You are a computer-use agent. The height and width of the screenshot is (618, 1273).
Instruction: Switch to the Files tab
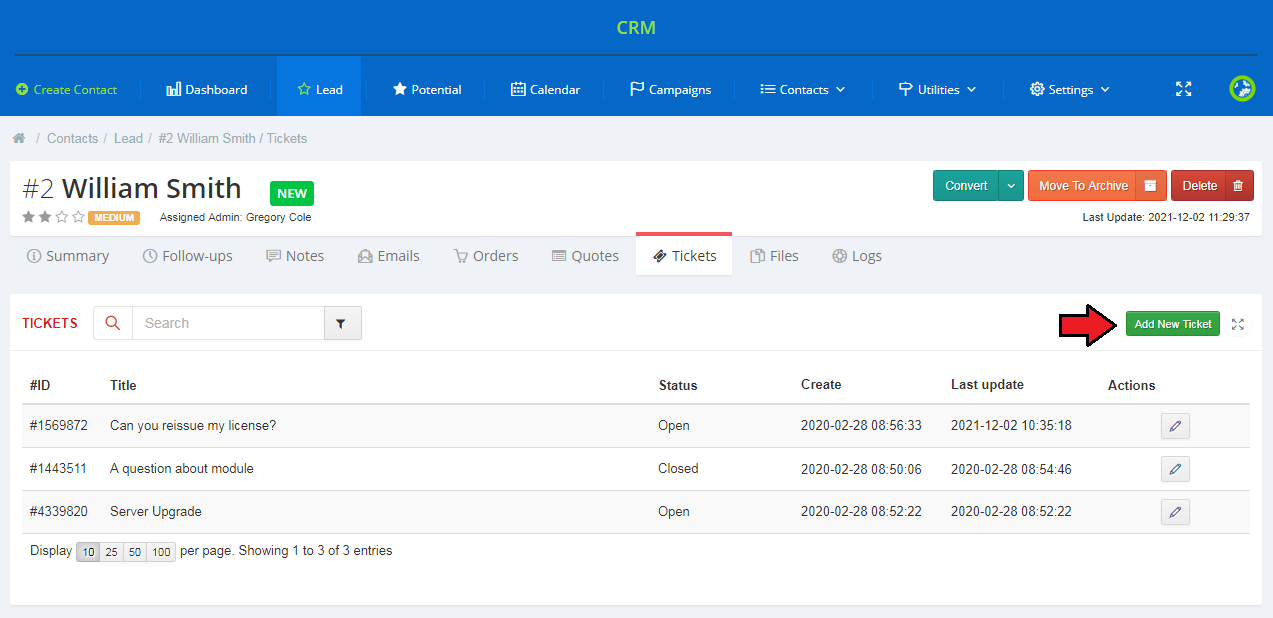point(774,256)
